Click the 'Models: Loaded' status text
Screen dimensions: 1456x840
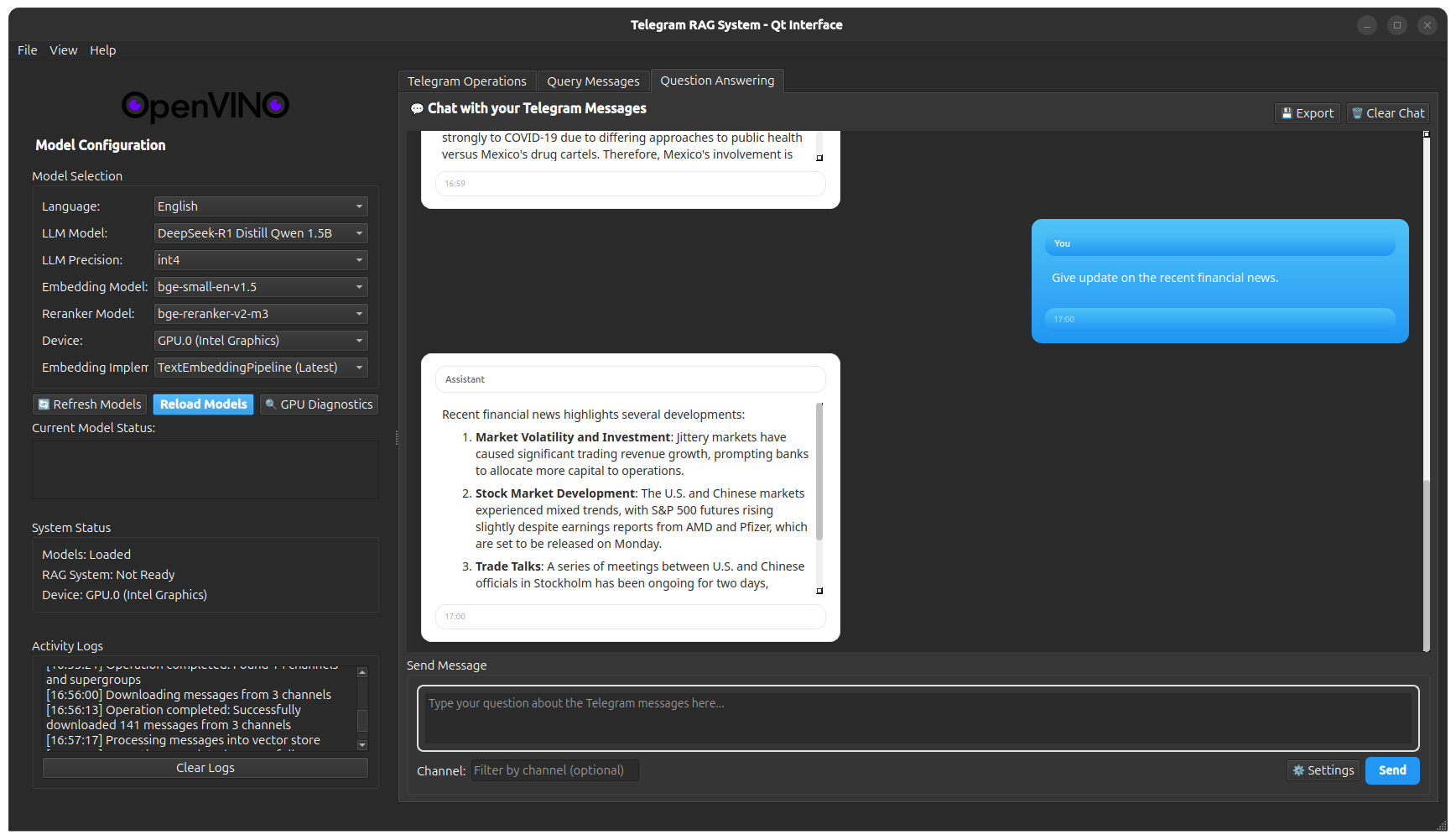click(86, 555)
